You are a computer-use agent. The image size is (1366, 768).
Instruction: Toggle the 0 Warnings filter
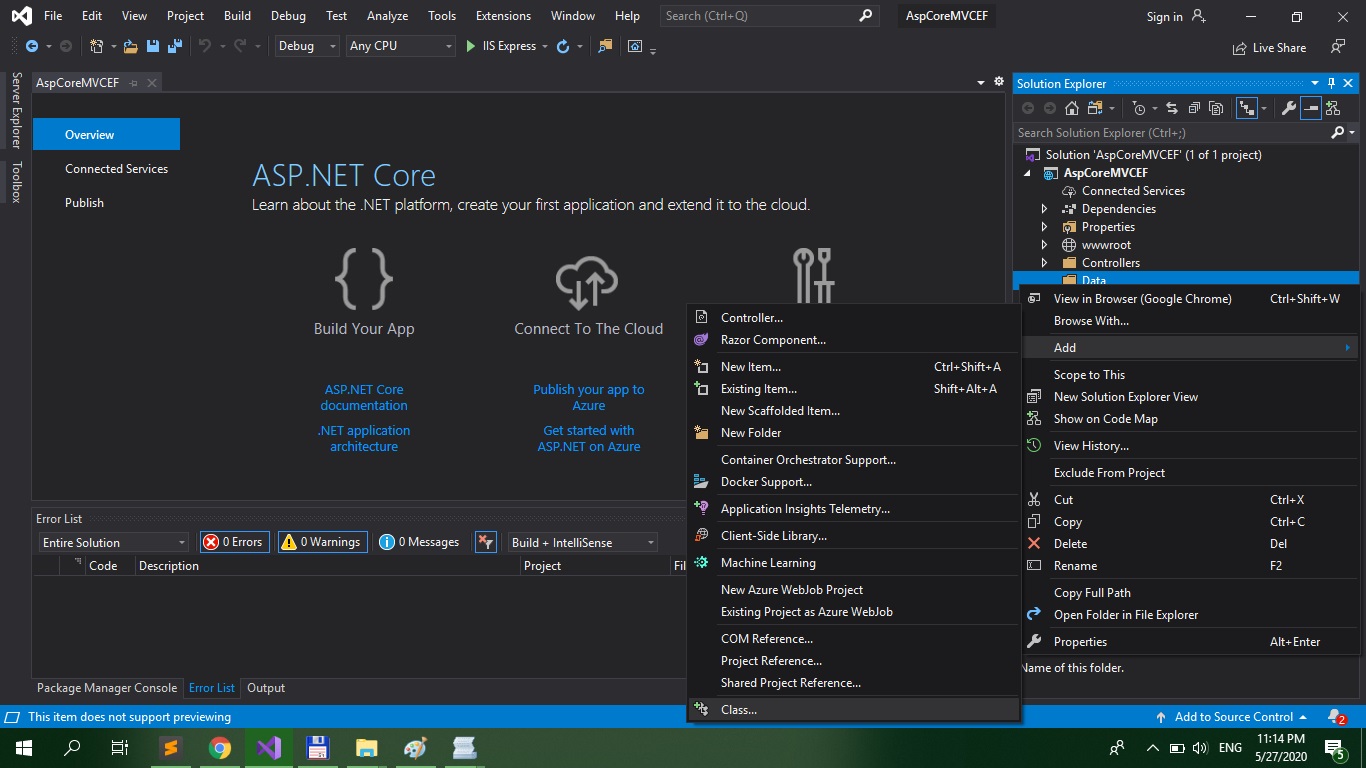pos(322,542)
